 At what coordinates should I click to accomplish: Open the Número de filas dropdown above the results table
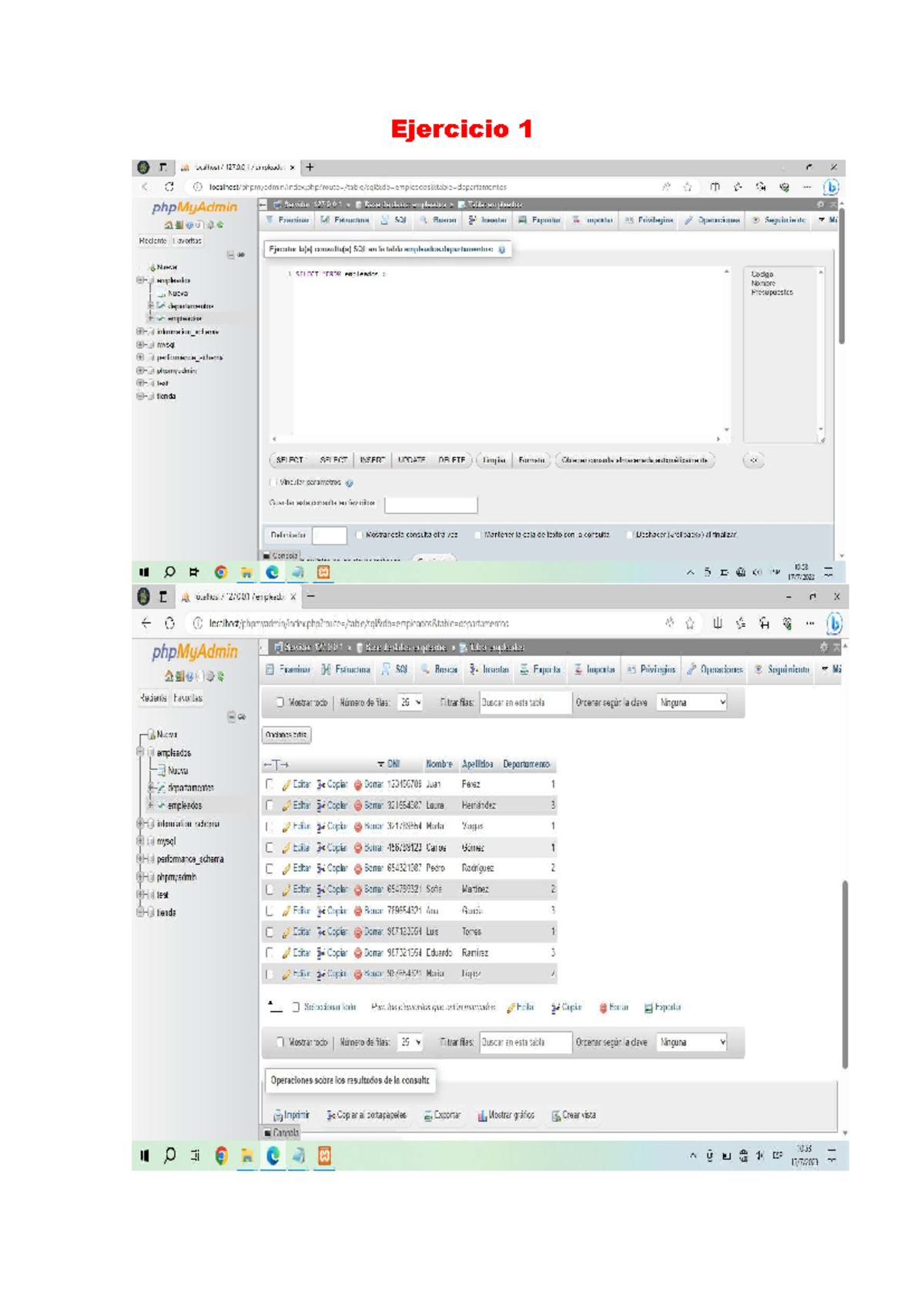[410, 702]
